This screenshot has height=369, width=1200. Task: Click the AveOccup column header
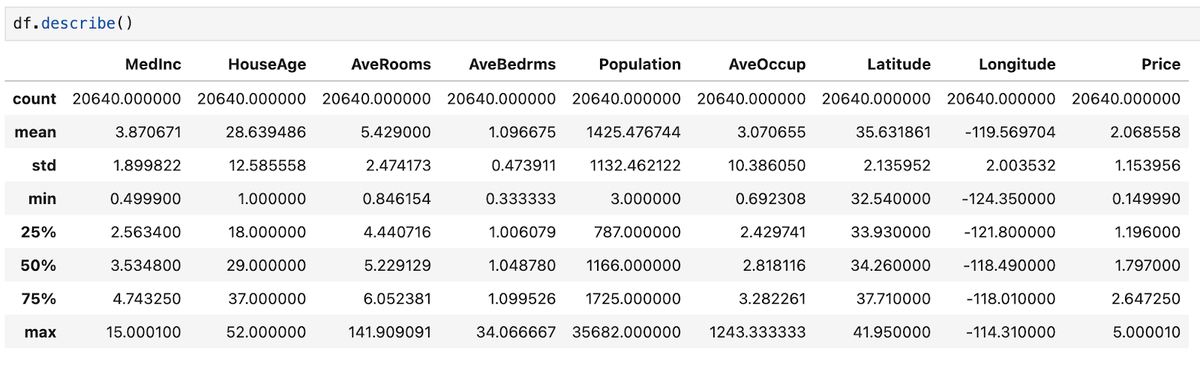[768, 64]
